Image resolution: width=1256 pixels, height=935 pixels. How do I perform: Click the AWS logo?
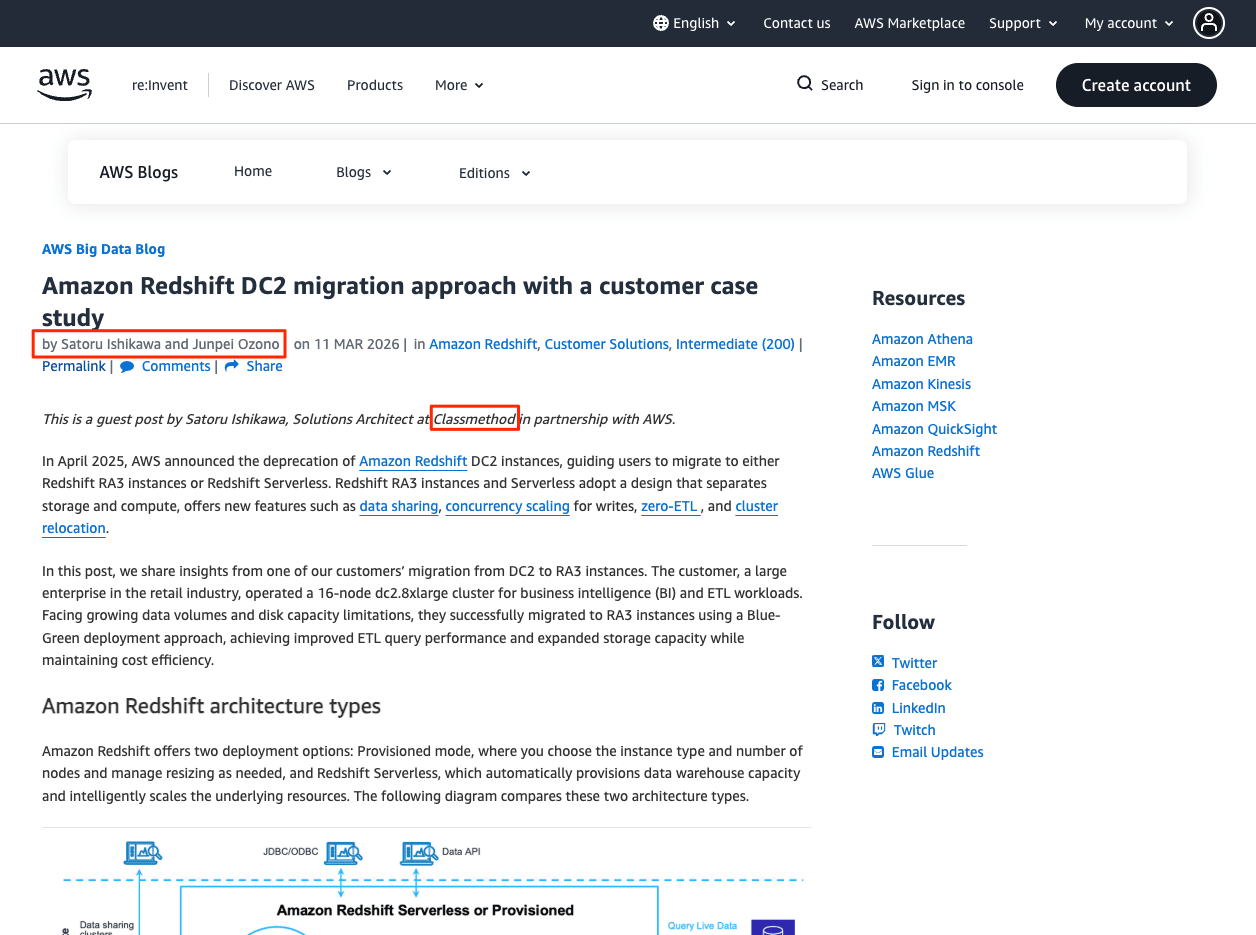(x=65, y=85)
